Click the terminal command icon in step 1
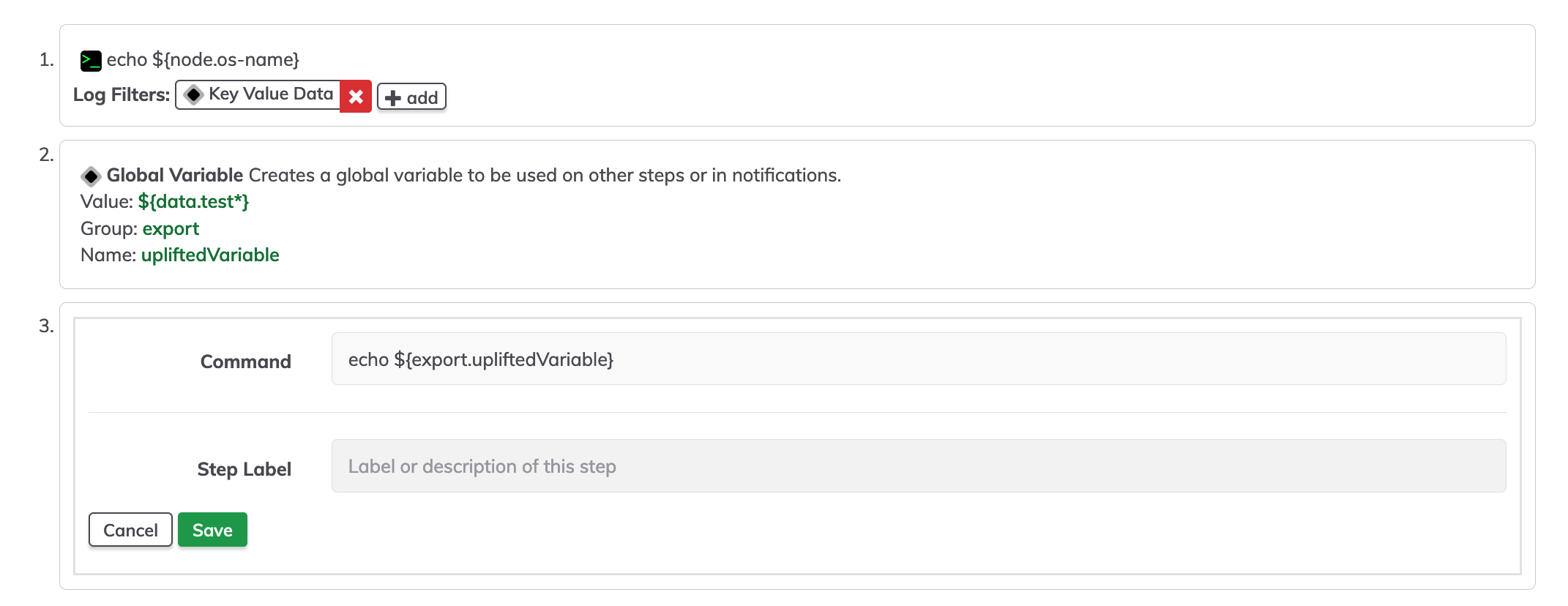This screenshot has height=606, width=1568. (x=91, y=61)
